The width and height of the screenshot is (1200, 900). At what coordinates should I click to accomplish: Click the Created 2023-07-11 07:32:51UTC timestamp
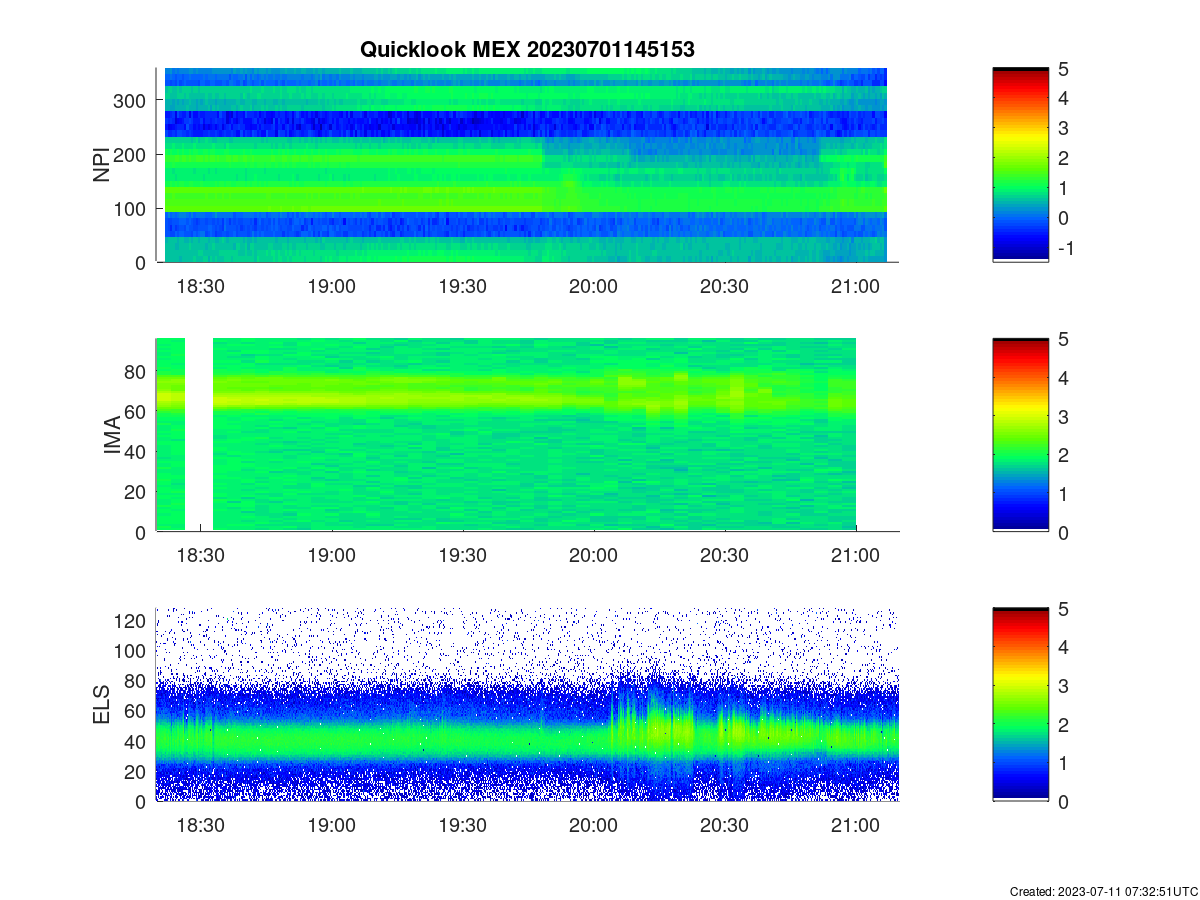[x=1103, y=891]
